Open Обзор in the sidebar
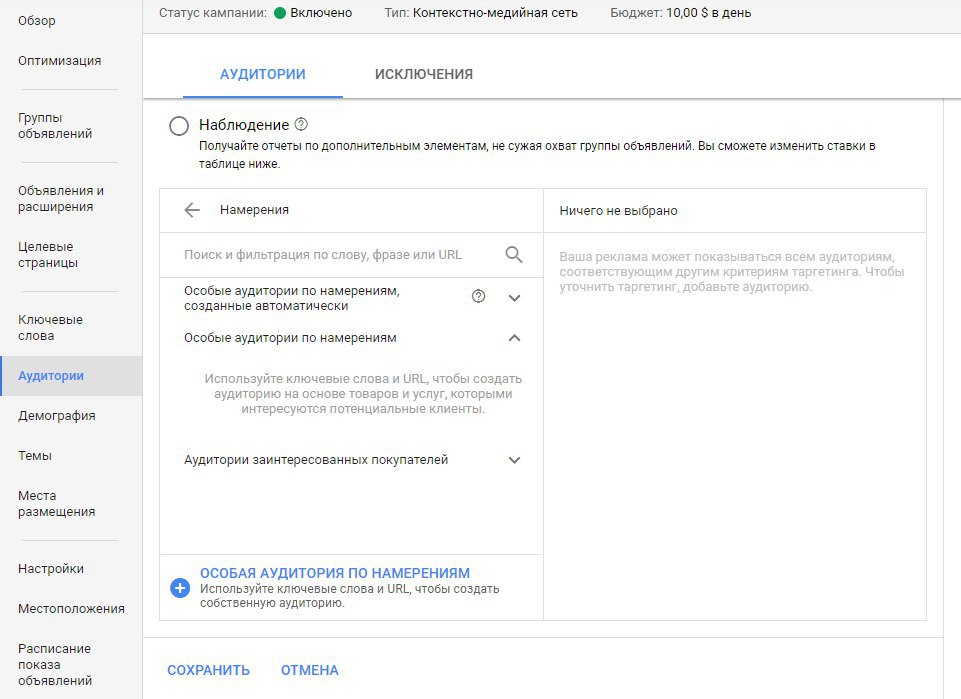Viewport: 961px width, 699px height. (37, 20)
